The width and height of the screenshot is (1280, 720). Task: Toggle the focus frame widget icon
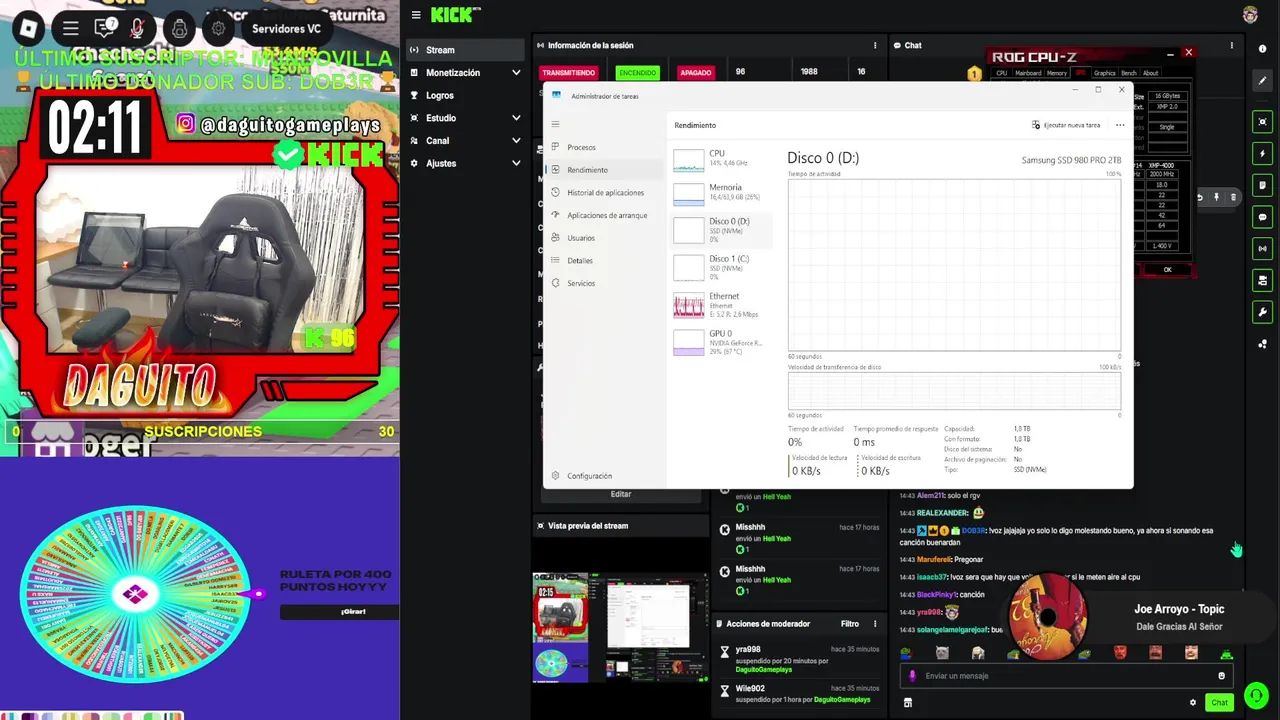tap(1263, 122)
